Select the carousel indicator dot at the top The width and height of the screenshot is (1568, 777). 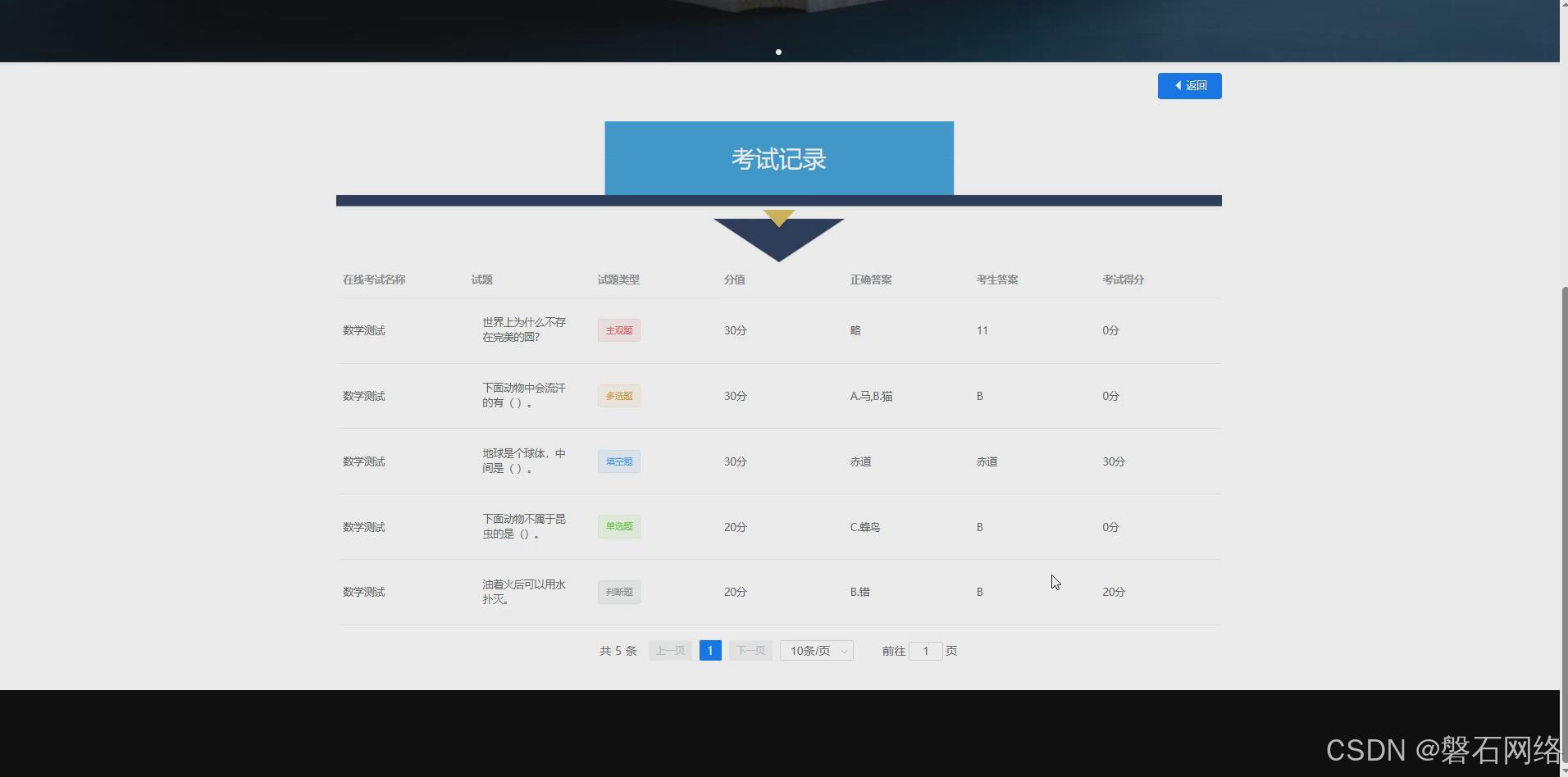point(777,52)
